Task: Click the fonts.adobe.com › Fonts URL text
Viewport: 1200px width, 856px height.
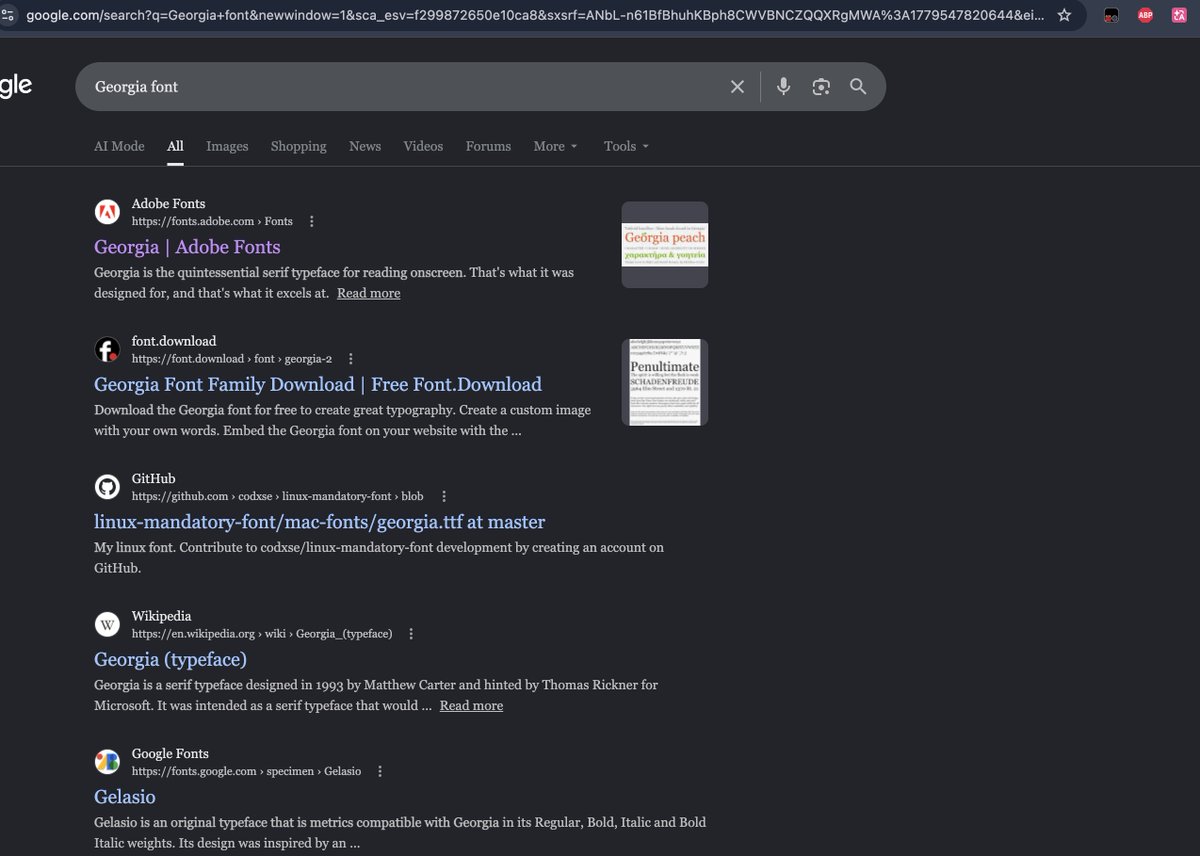Action: [x=212, y=221]
